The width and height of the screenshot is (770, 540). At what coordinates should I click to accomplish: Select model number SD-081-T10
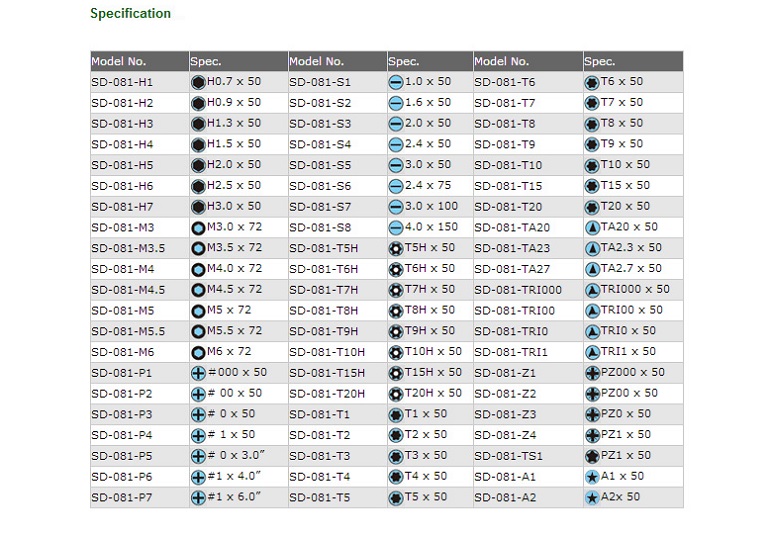[508, 165]
